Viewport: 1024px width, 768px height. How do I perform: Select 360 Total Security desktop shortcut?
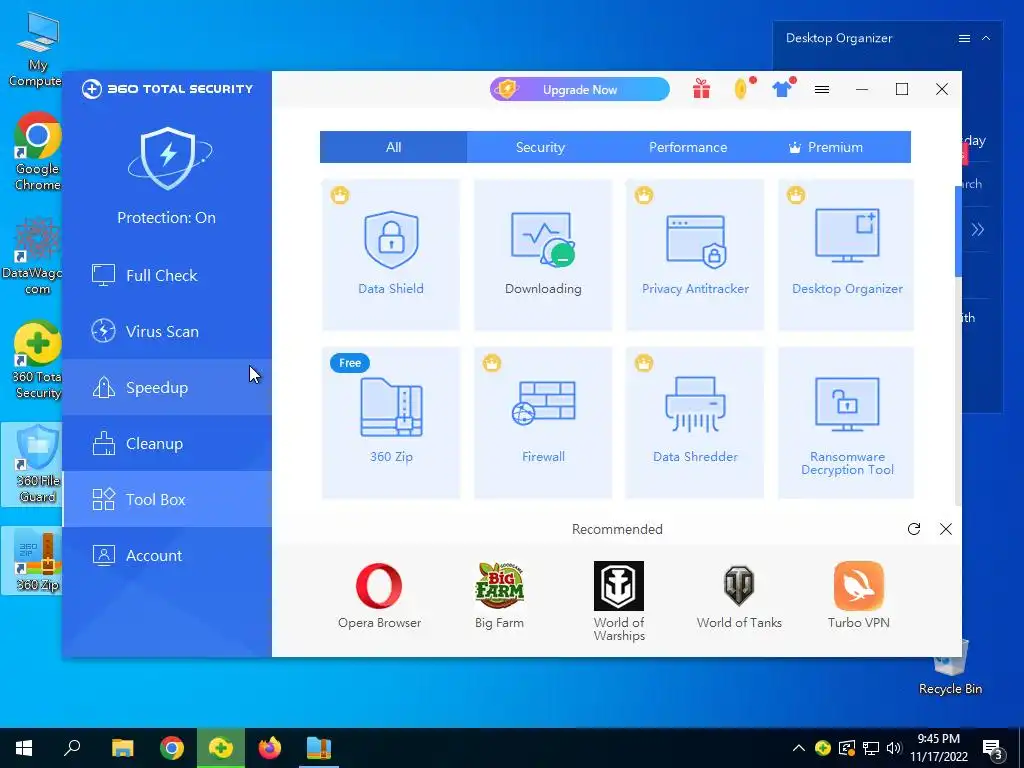tap(37, 360)
